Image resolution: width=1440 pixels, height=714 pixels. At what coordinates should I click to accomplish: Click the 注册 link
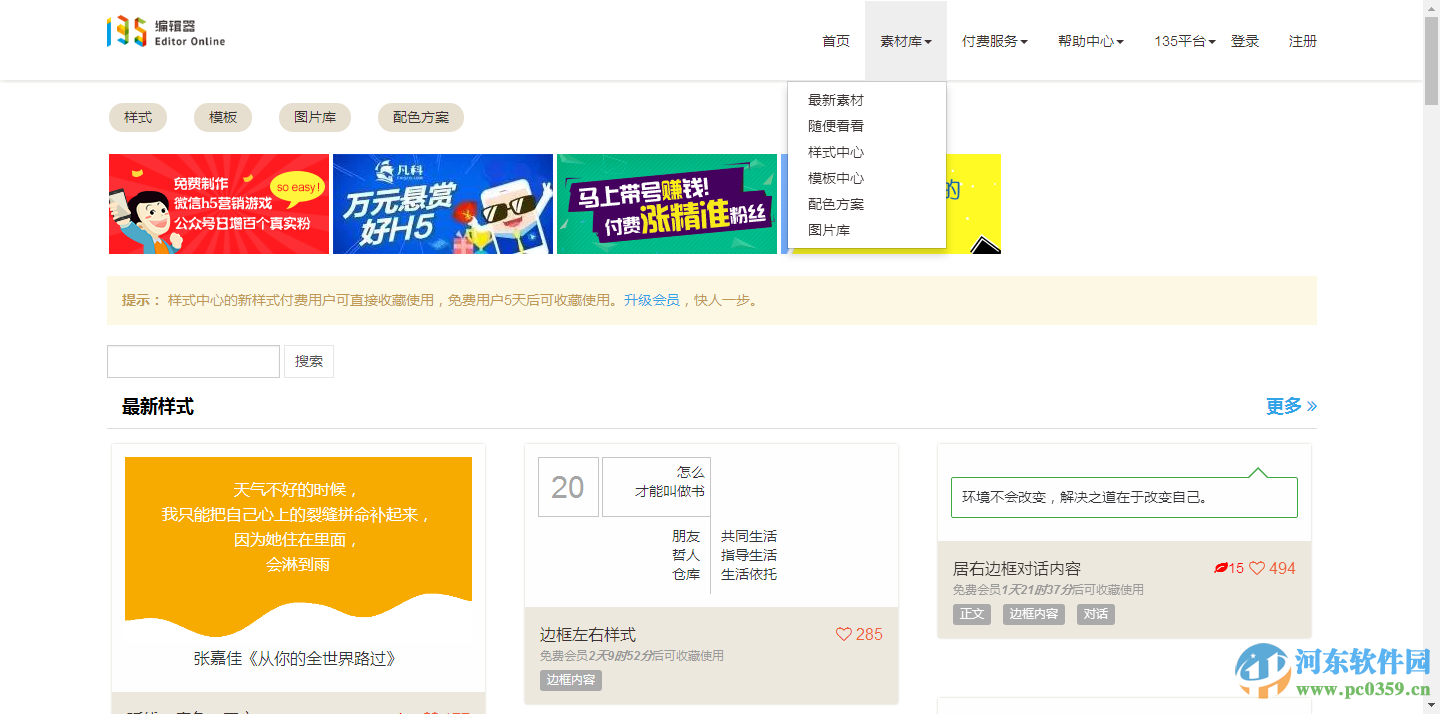point(1303,41)
